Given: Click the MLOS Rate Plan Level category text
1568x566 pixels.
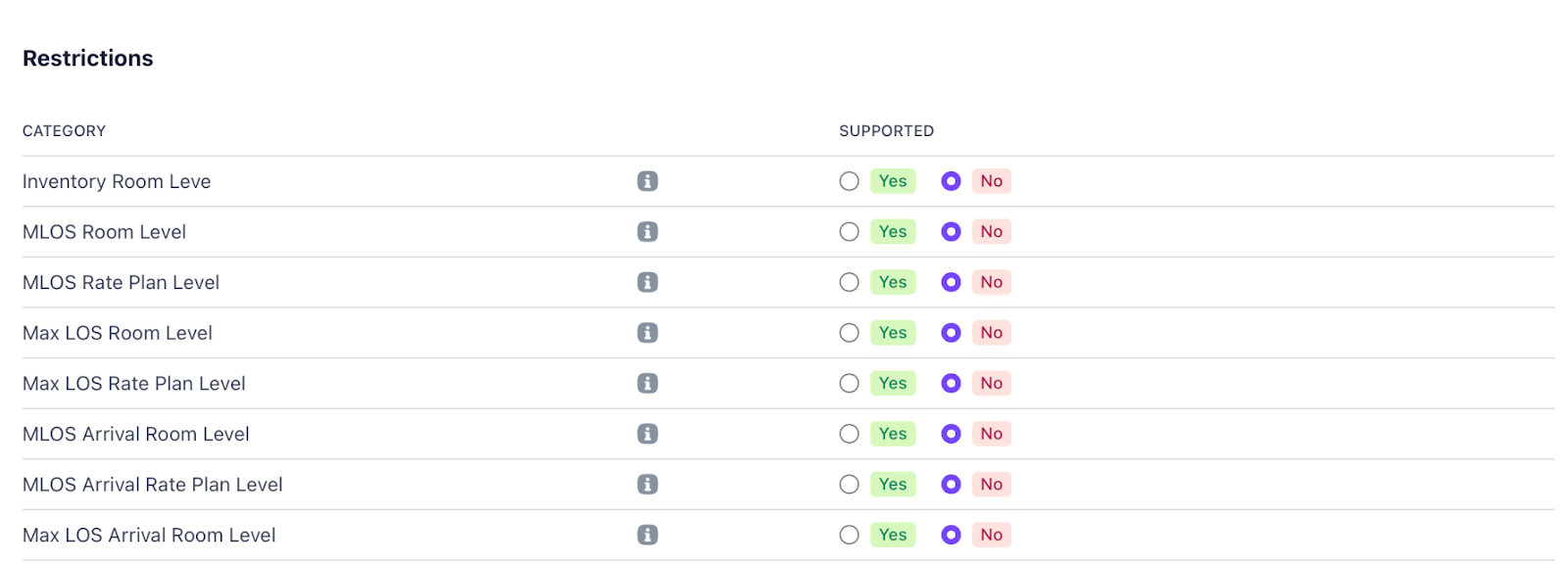Looking at the screenshot, I should [121, 282].
